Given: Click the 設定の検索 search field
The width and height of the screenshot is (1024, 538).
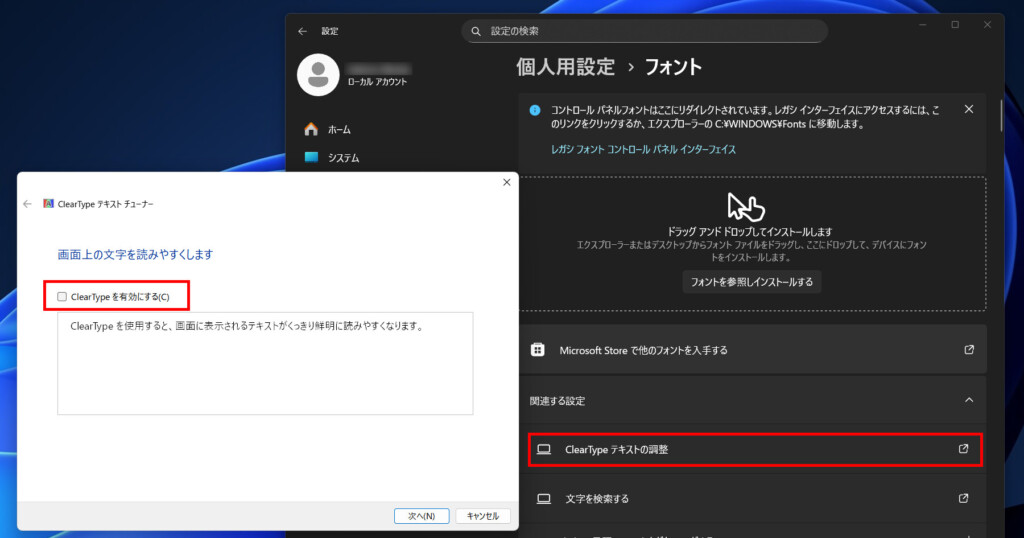Looking at the screenshot, I should click(645, 31).
